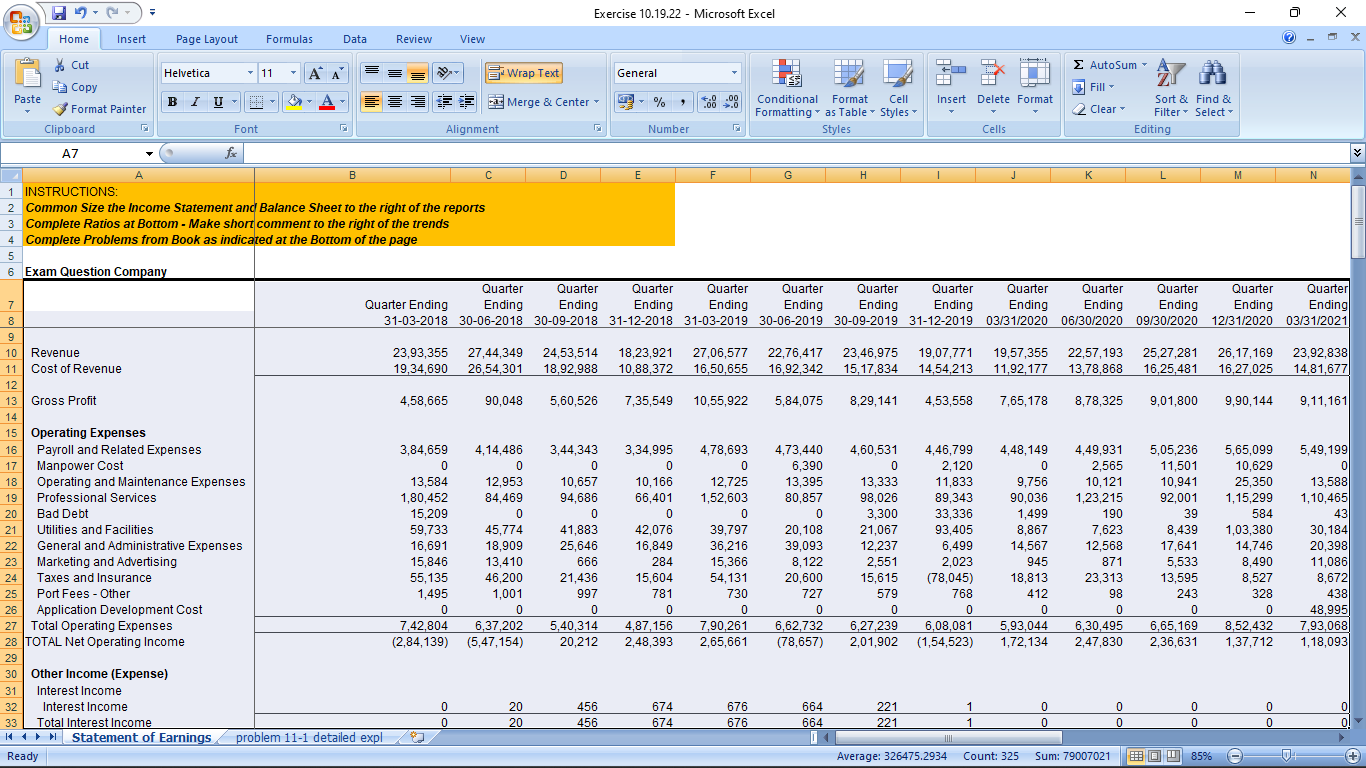Expand the Merge & Center options
1366x768 pixels.
point(599,103)
